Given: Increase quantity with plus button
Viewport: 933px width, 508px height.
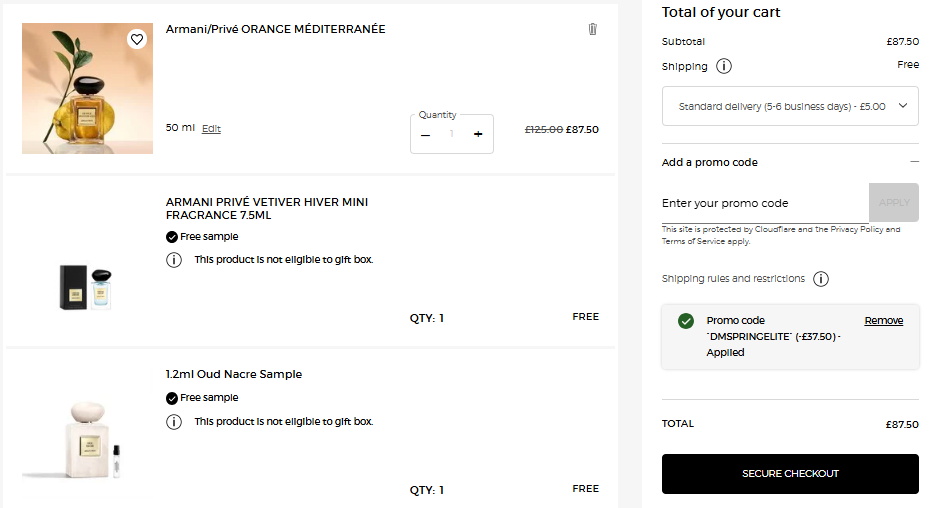Looking at the screenshot, I should tap(478, 134).
